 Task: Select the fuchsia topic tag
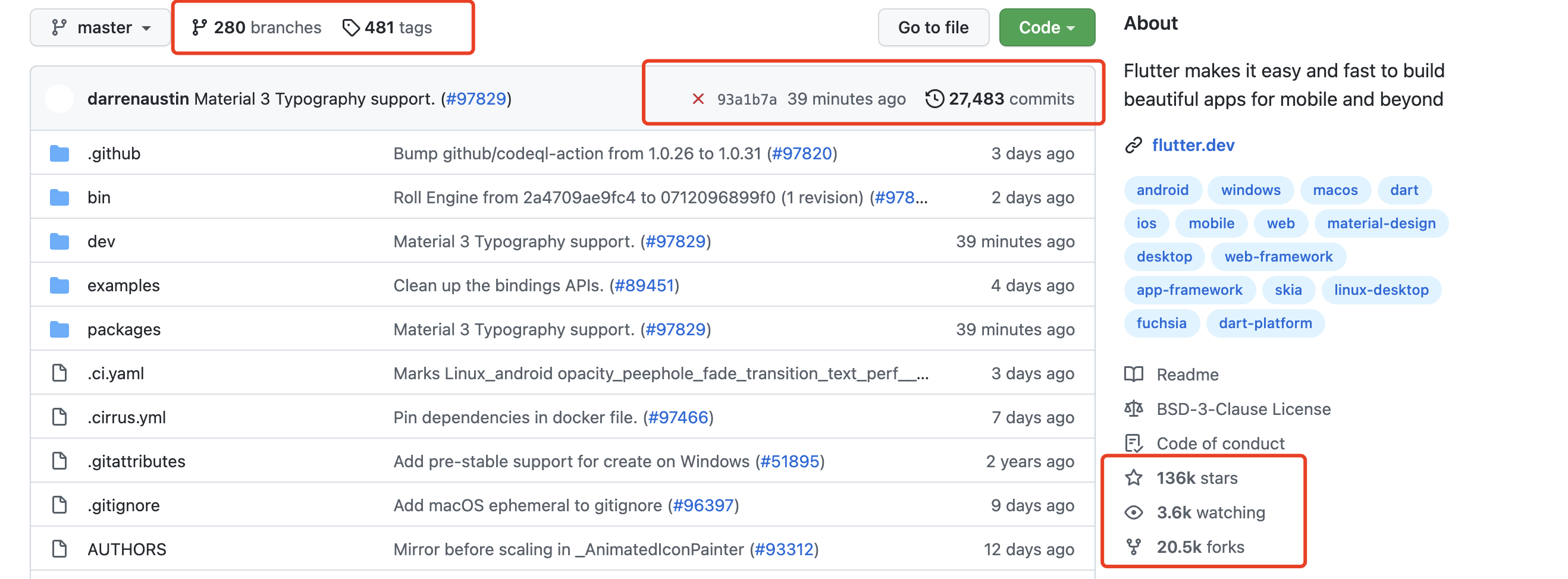[1161, 323]
